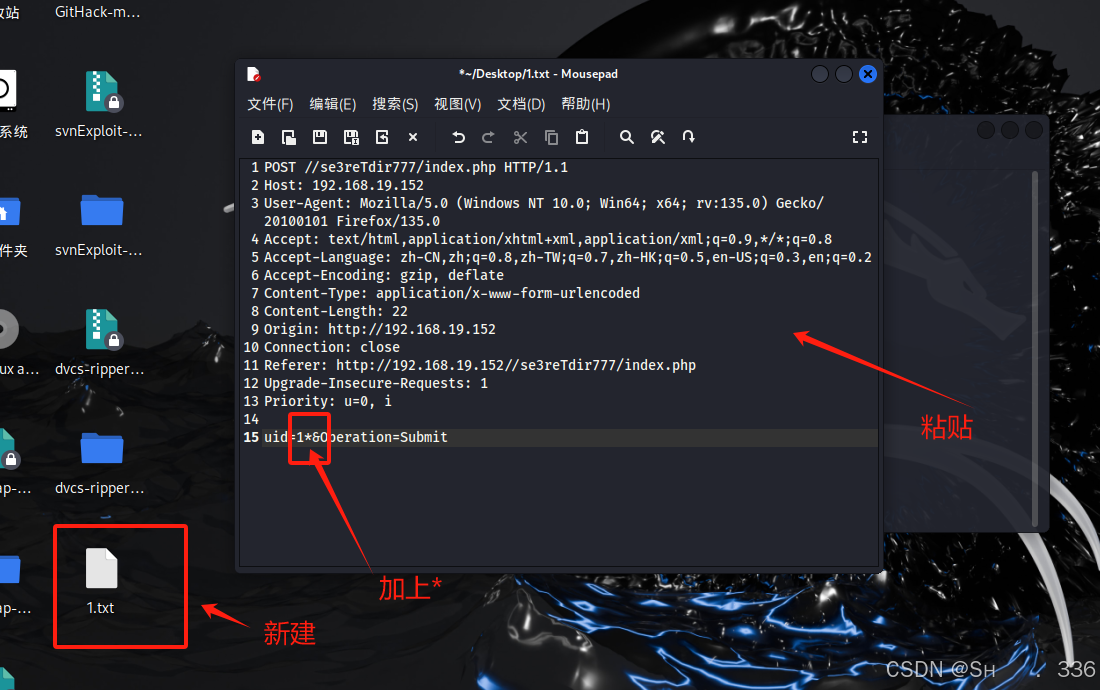Select the GitHack-m... desktop item label
This screenshot has width=1100, height=690.
(98, 12)
